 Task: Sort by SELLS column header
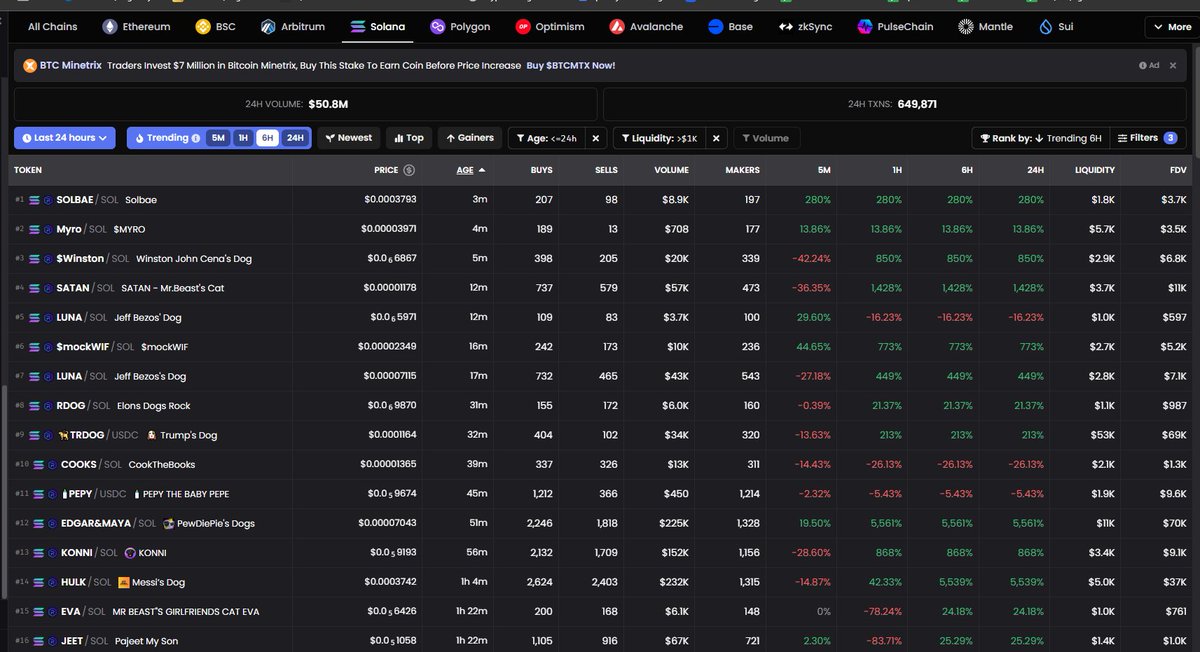click(x=606, y=170)
